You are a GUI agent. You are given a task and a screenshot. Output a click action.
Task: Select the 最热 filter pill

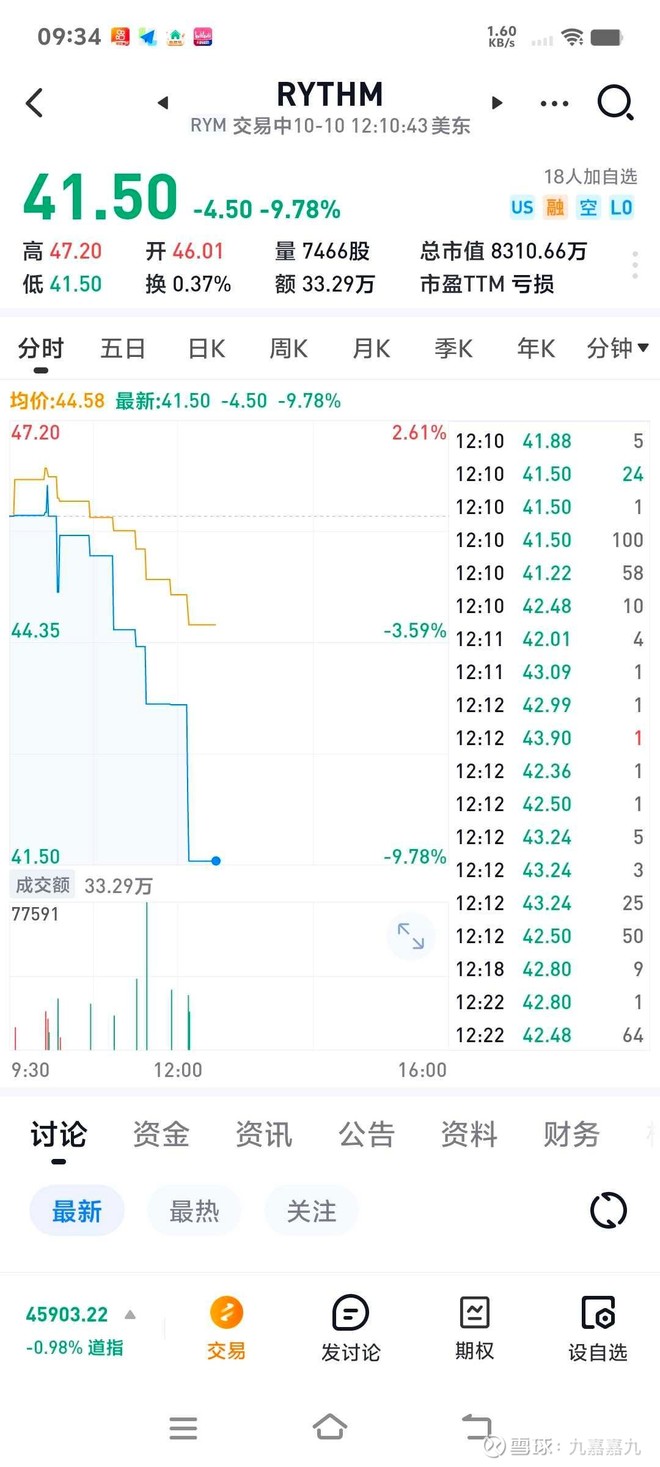tap(194, 1211)
